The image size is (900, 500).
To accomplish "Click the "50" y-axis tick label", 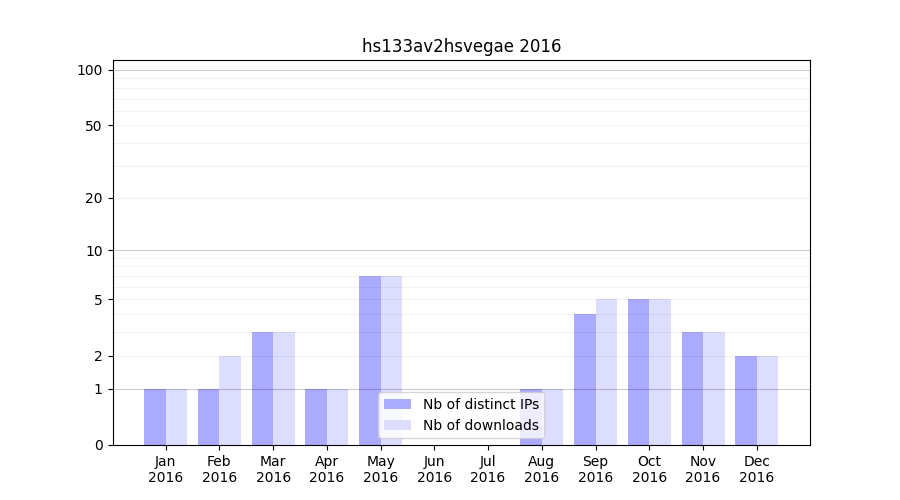I will pos(93,126).
